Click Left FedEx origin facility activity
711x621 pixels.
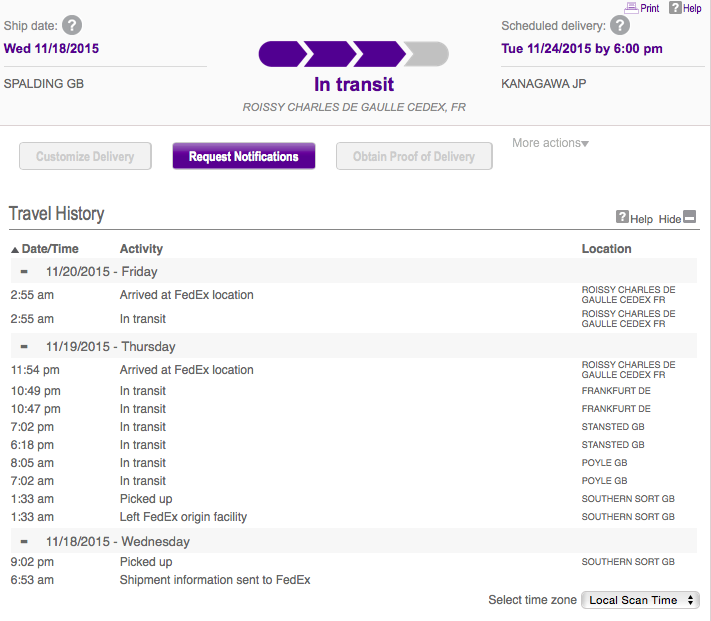click(x=183, y=517)
